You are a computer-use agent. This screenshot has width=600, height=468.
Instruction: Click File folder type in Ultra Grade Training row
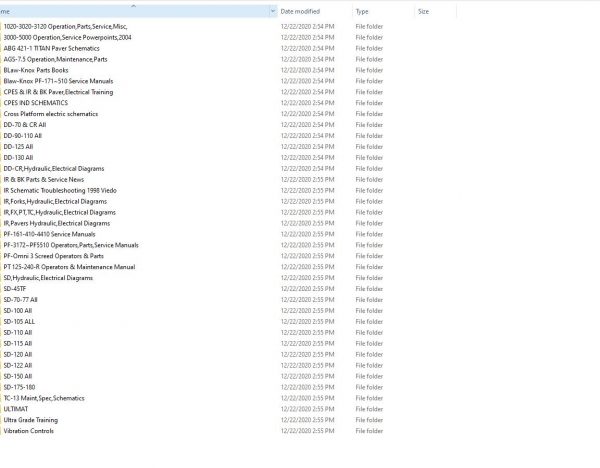[x=369, y=420]
